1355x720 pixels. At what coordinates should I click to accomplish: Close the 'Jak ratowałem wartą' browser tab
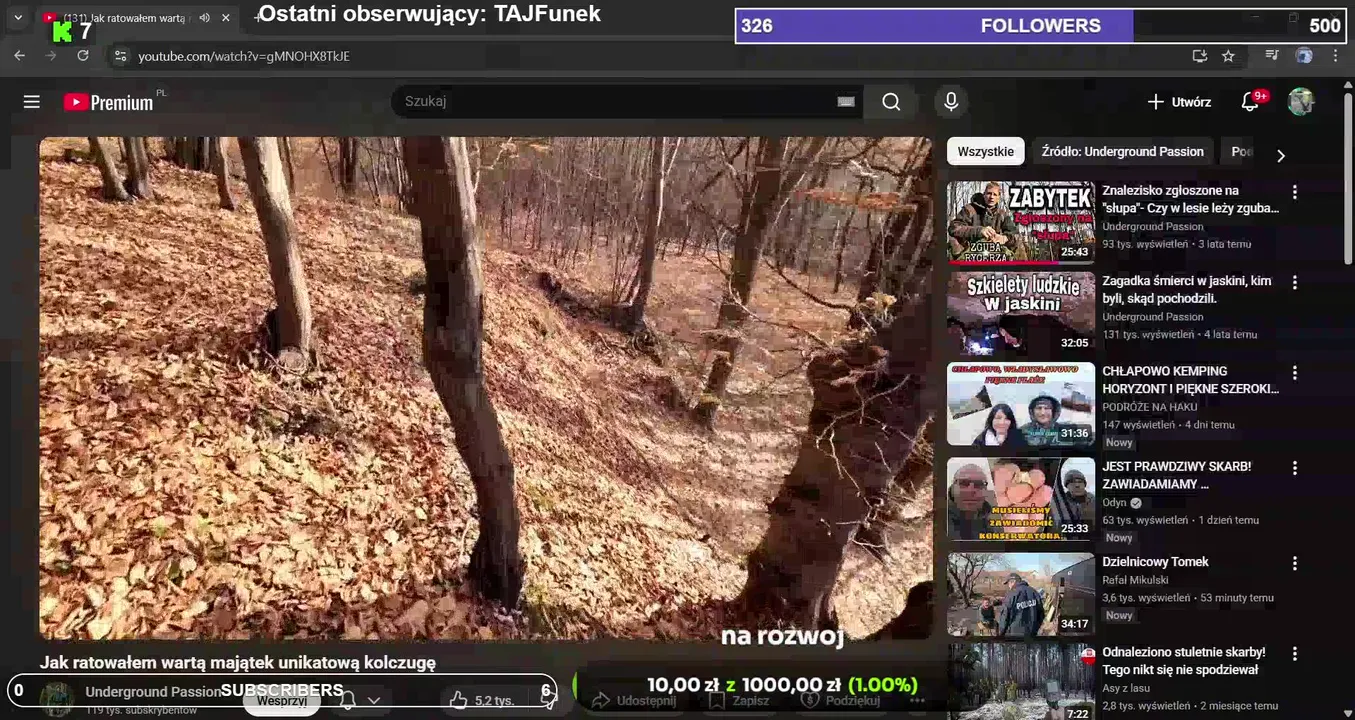point(226,18)
